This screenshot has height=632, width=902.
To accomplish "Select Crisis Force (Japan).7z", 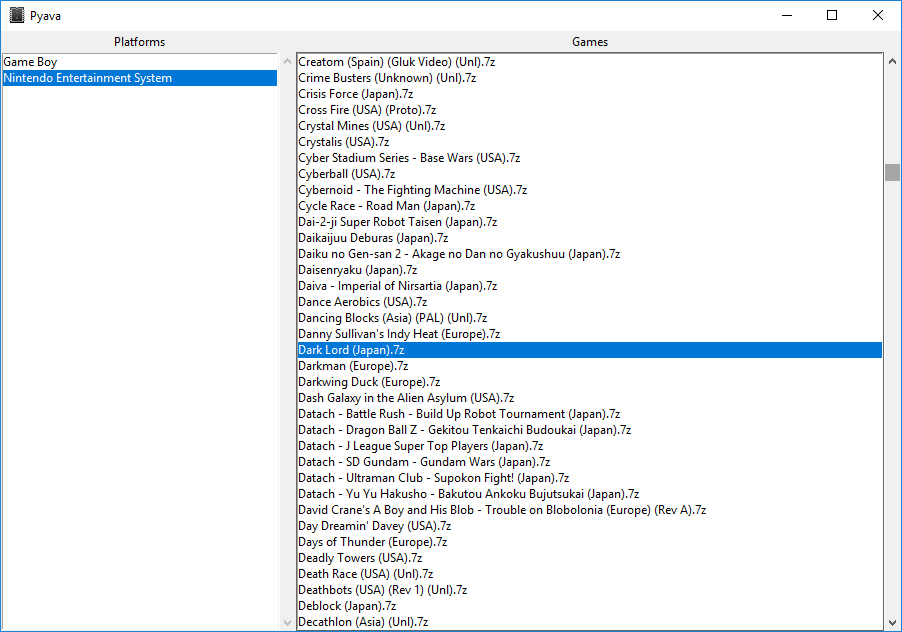I will point(590,94).
